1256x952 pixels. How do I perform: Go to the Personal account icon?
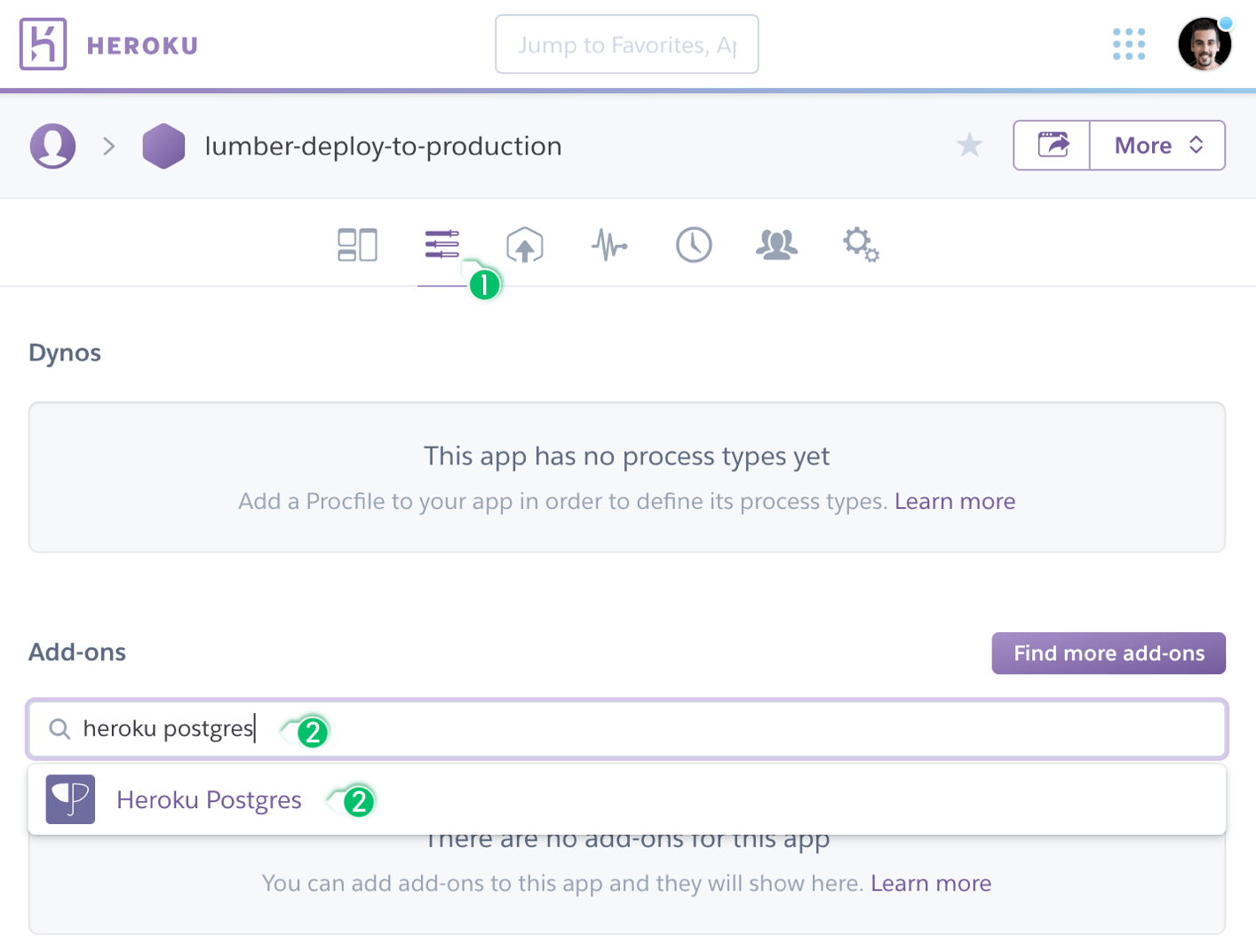[x=53, y=146]
